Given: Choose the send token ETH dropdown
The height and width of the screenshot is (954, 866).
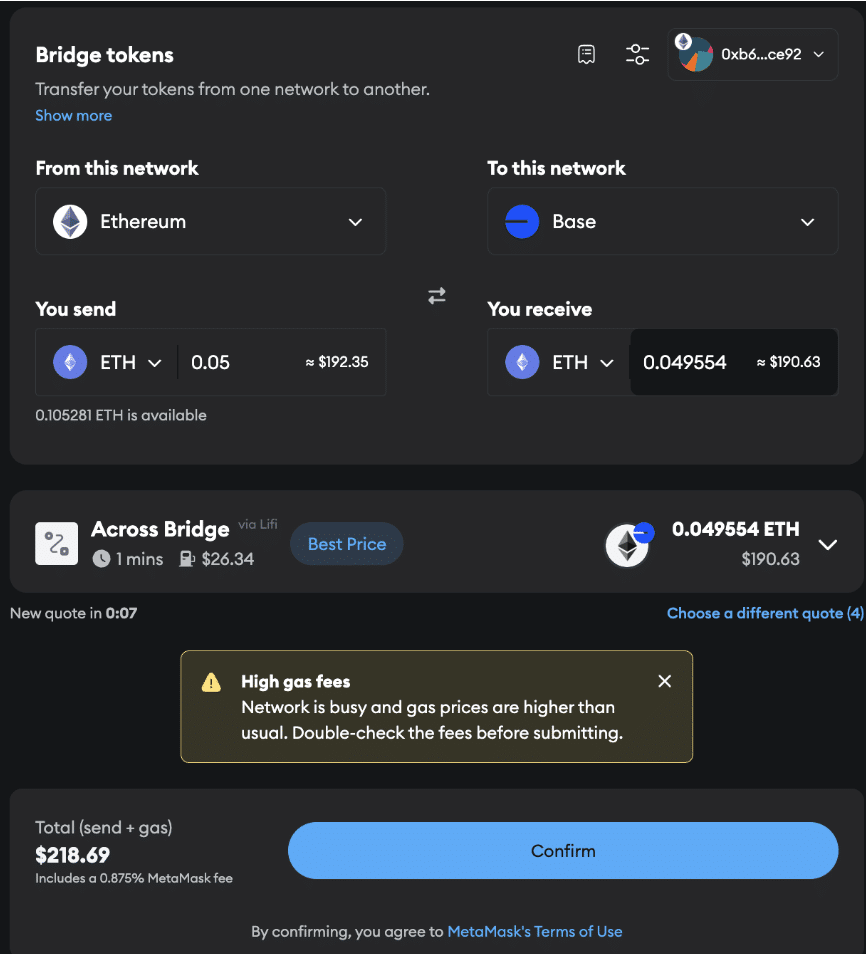Looking at the screenshot, I should [x=107, y=362].
